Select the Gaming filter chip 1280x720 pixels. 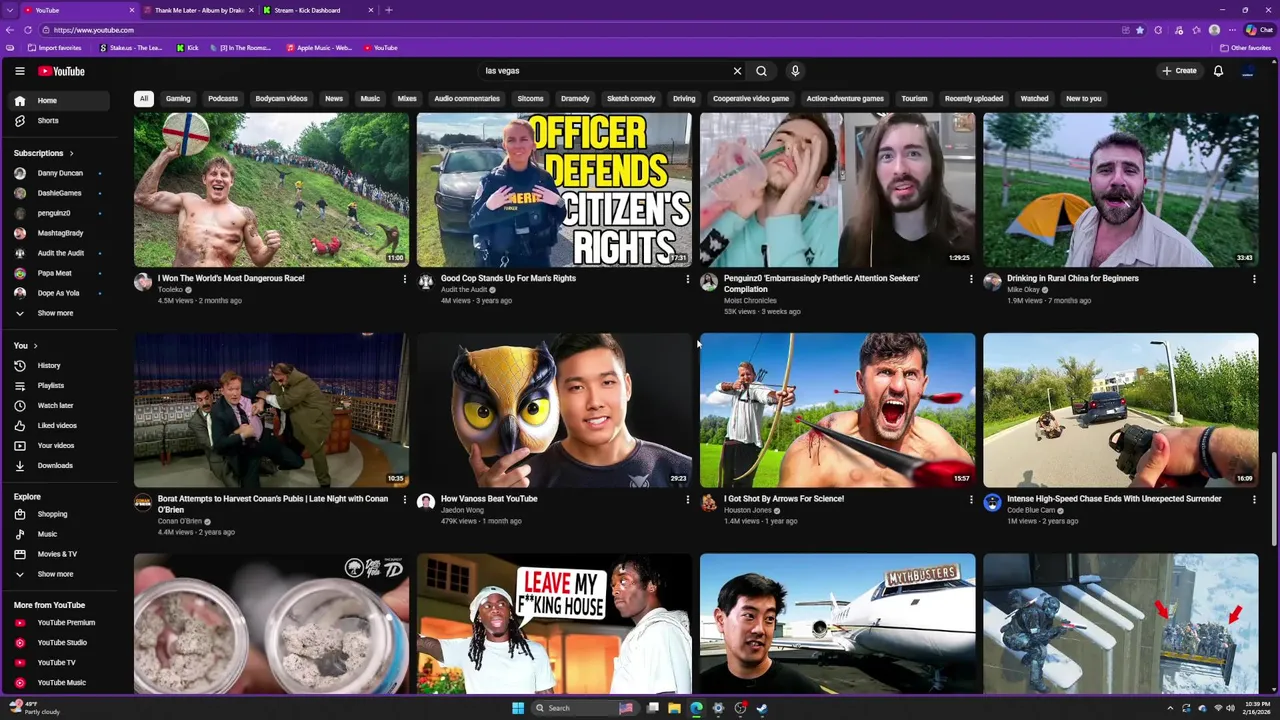pos(178,99)
